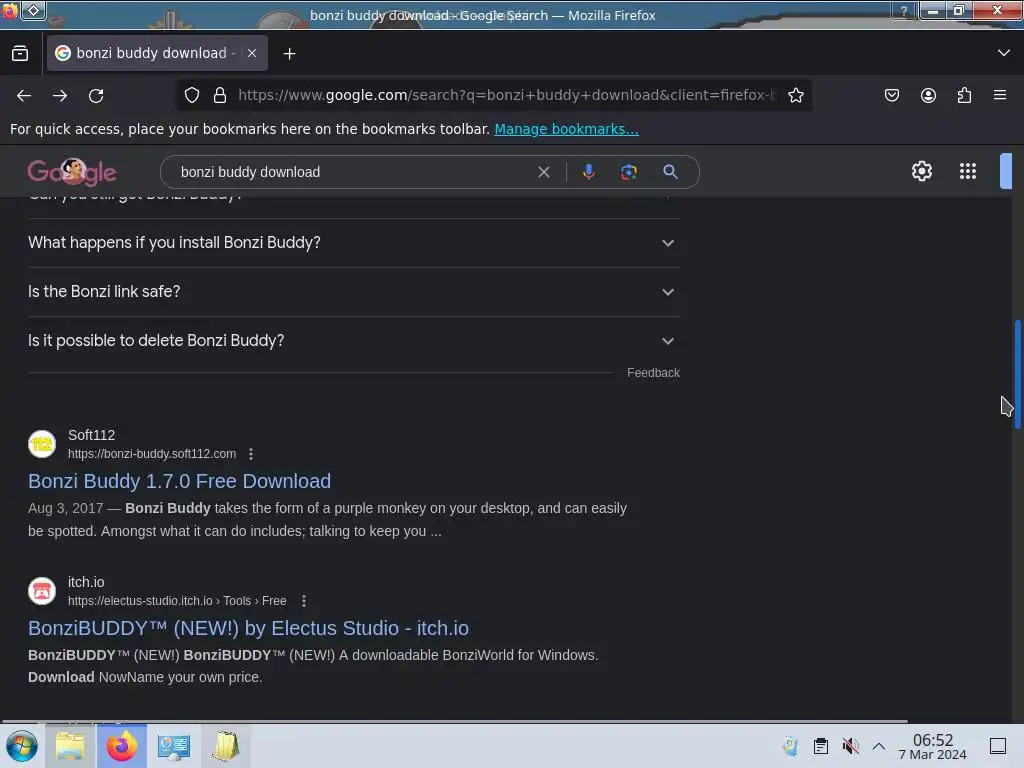Send Feedback on People also ask
The width and height of the screenshot is (1024, 768).
click(653, 373)
